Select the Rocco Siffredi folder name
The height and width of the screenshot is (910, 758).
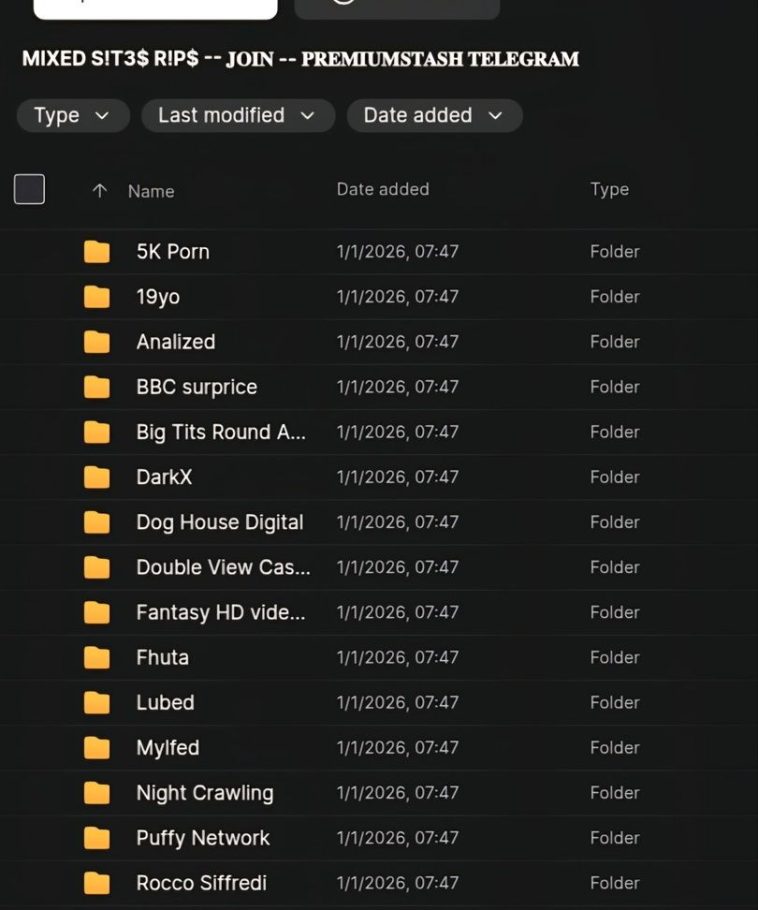click(x=201, y=883)
